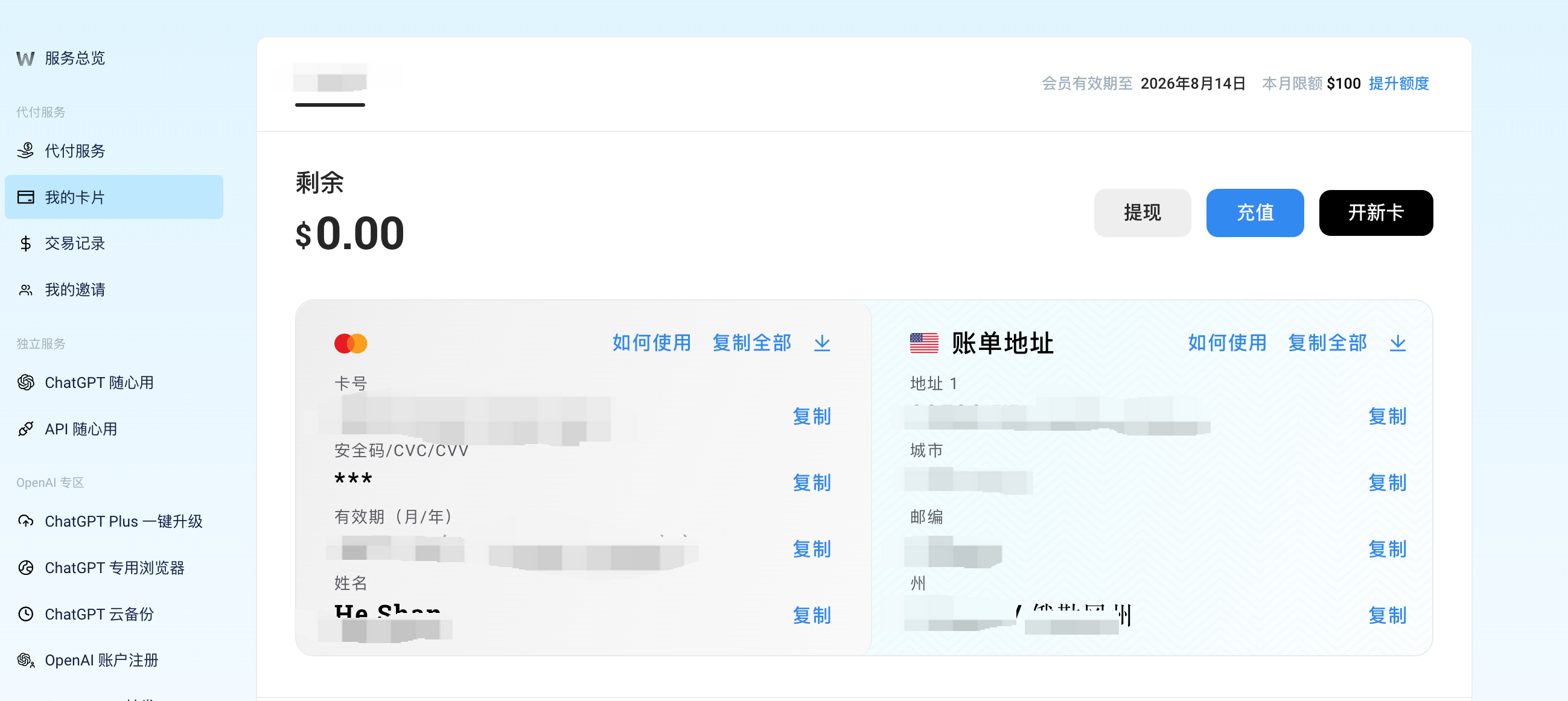The image size is (1568, 701).
Task: Copy the 姓名 cardholder name
Action: pos(811,615)
